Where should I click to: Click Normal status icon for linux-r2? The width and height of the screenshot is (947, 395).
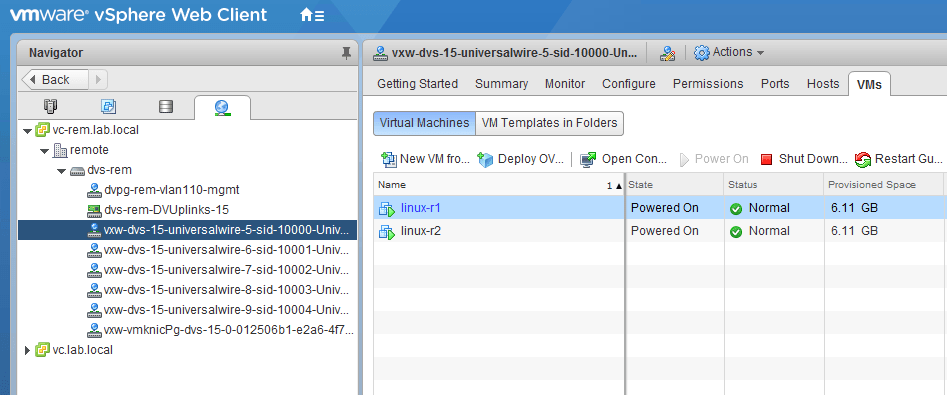736,231
